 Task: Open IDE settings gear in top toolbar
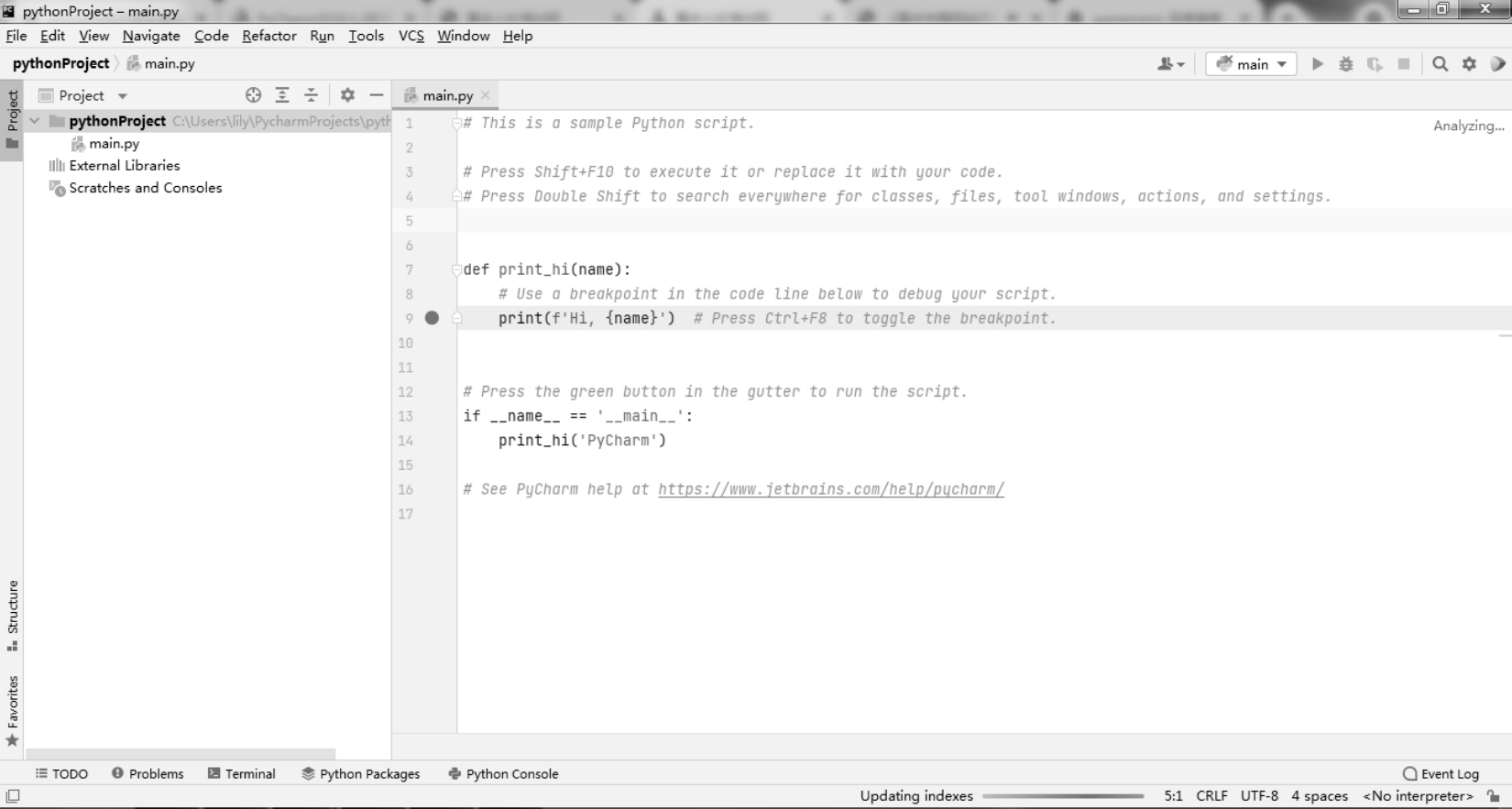click(1469, 64)
